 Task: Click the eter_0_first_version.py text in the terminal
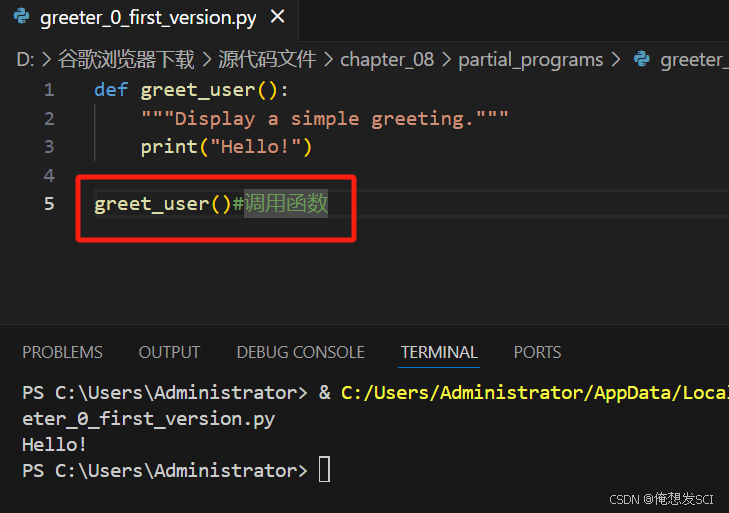pos(148,420)
